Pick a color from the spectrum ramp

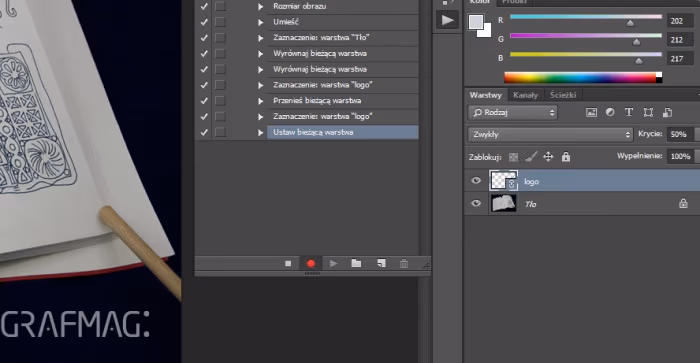click(x=583, y=78)
